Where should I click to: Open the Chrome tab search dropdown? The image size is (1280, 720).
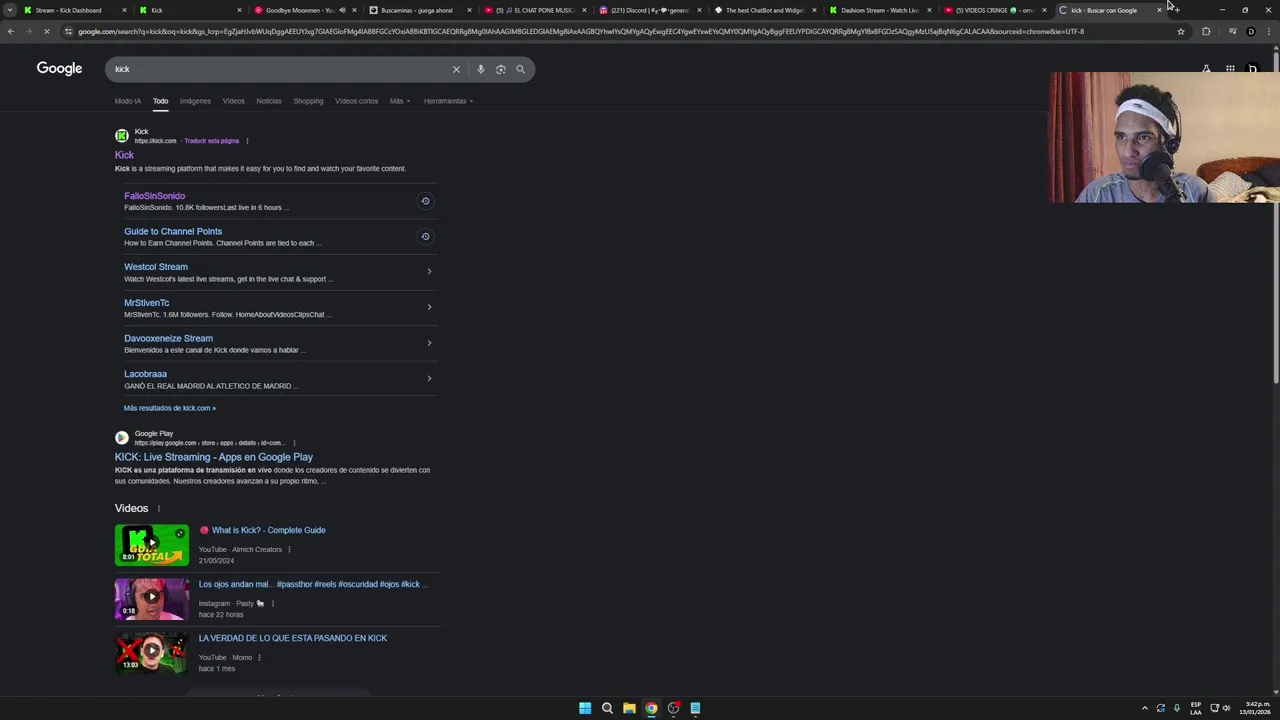(x=10, y=10)
